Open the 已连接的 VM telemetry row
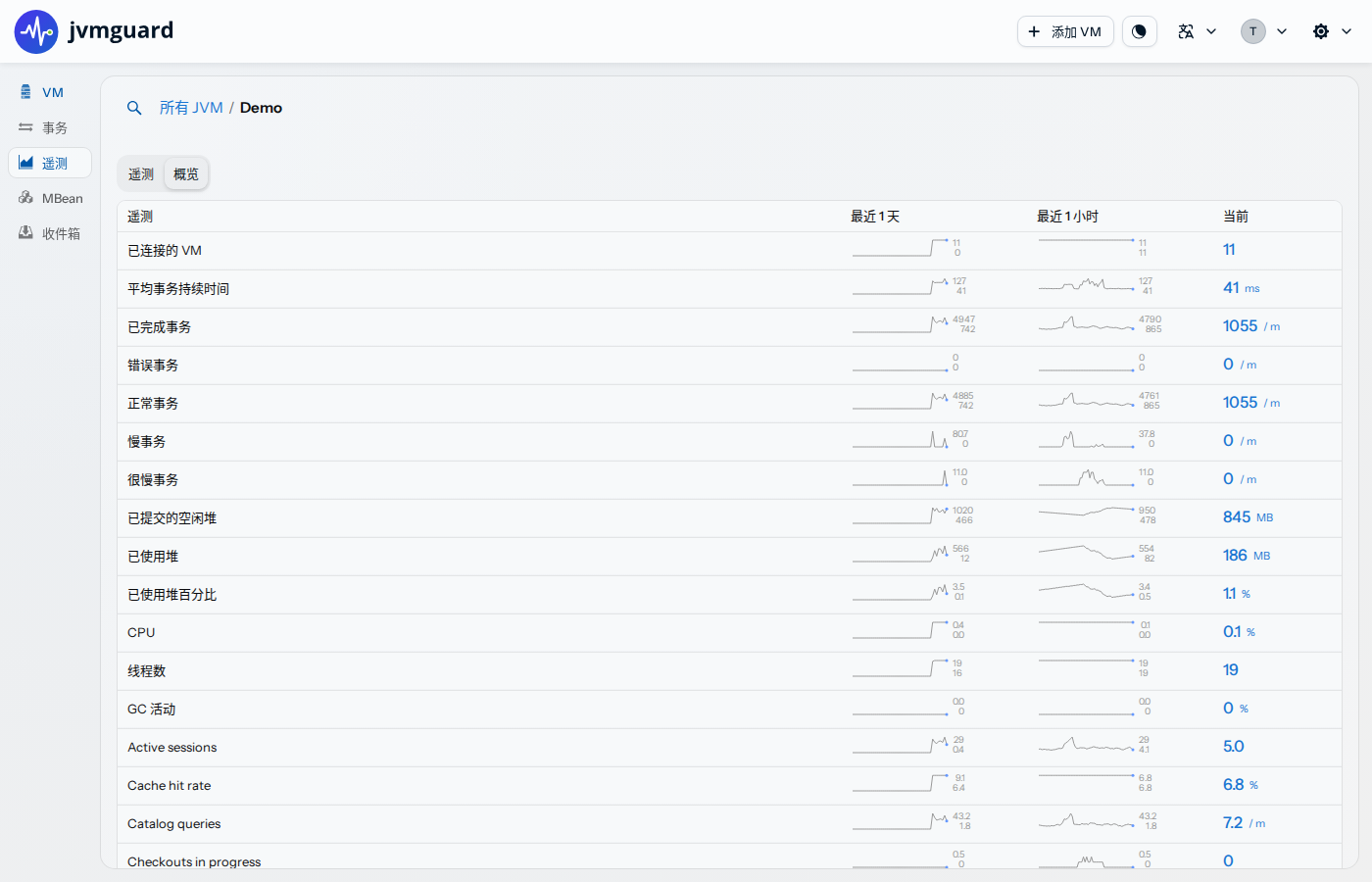Viewport: 1372px width, 882px height. coord(730,251)
